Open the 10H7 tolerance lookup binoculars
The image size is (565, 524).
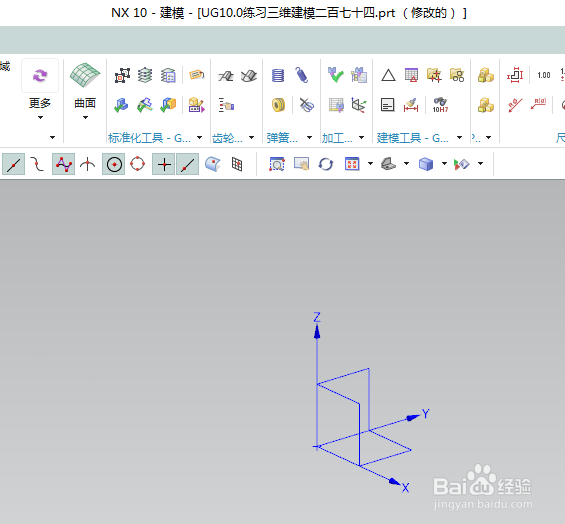point(440,105)
